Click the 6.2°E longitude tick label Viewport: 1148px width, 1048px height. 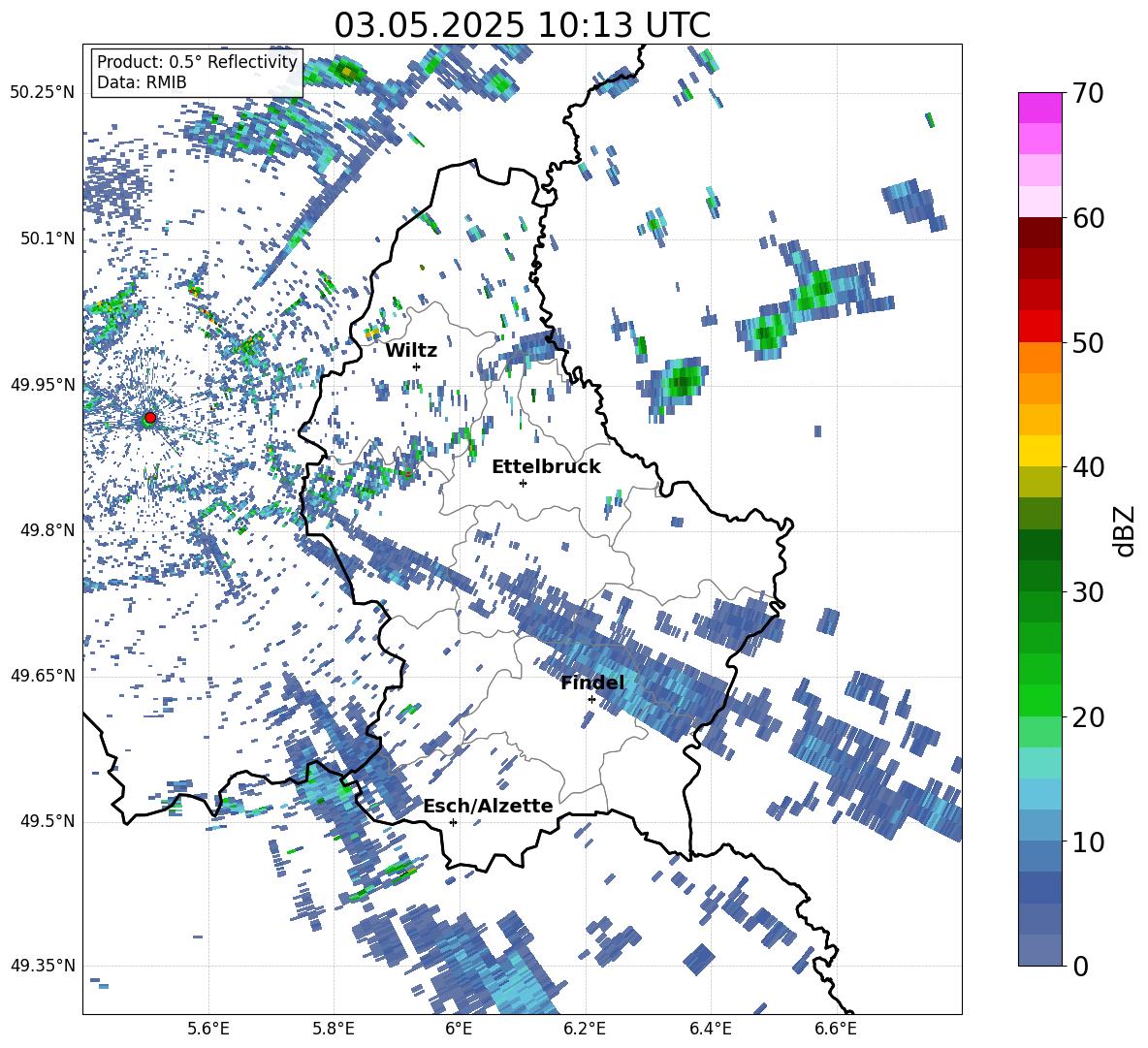coord(585,1030)
